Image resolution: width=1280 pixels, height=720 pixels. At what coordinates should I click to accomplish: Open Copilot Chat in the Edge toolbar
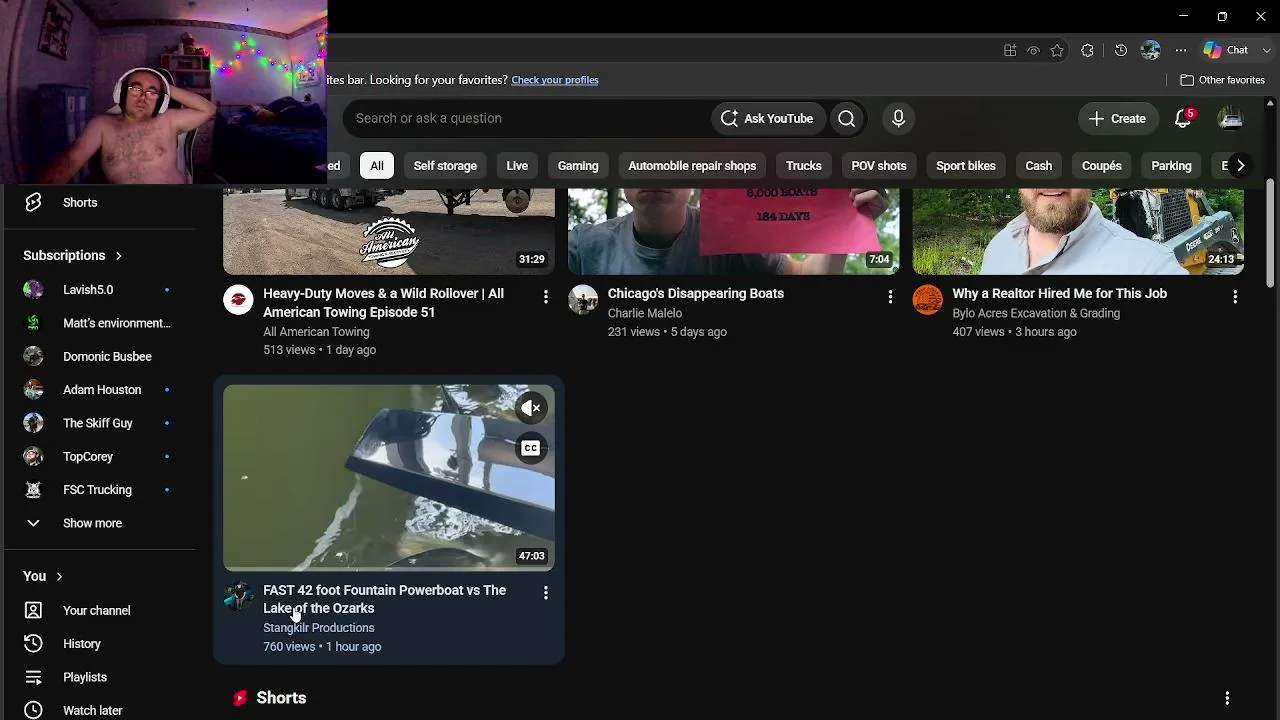tap(1226, 50)
